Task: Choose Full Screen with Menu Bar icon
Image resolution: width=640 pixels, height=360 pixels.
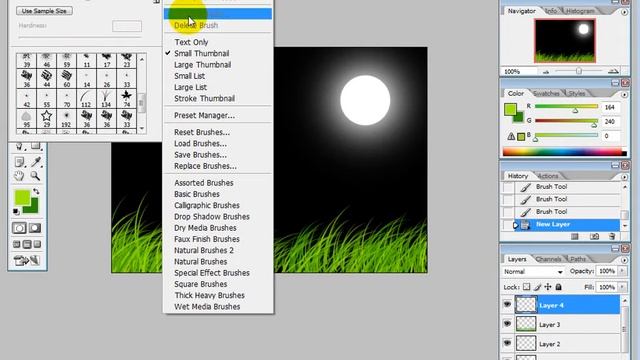Action: point(27,244)
